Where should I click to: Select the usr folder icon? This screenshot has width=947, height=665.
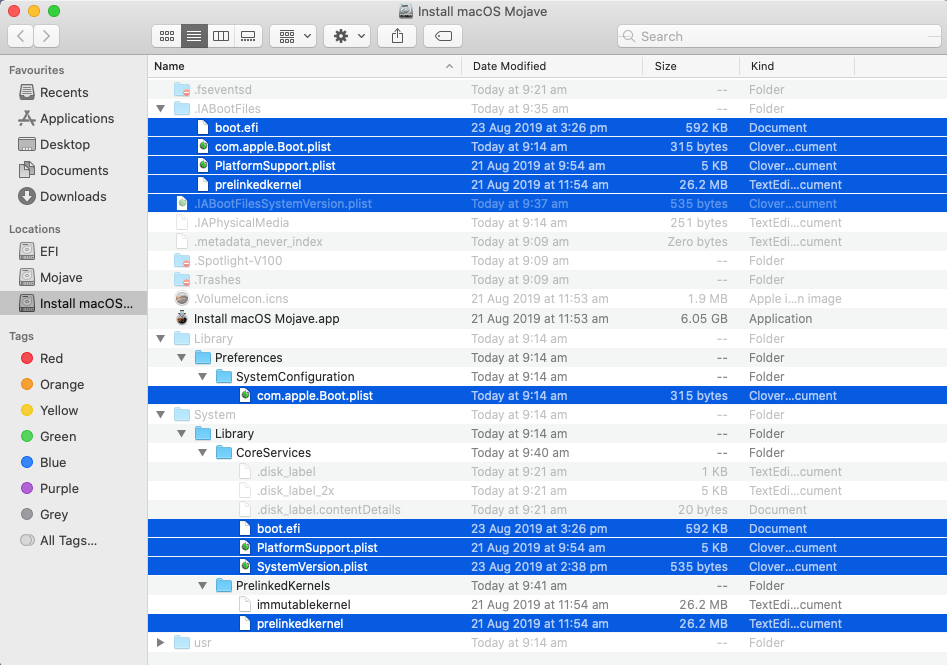click(182, 642)
